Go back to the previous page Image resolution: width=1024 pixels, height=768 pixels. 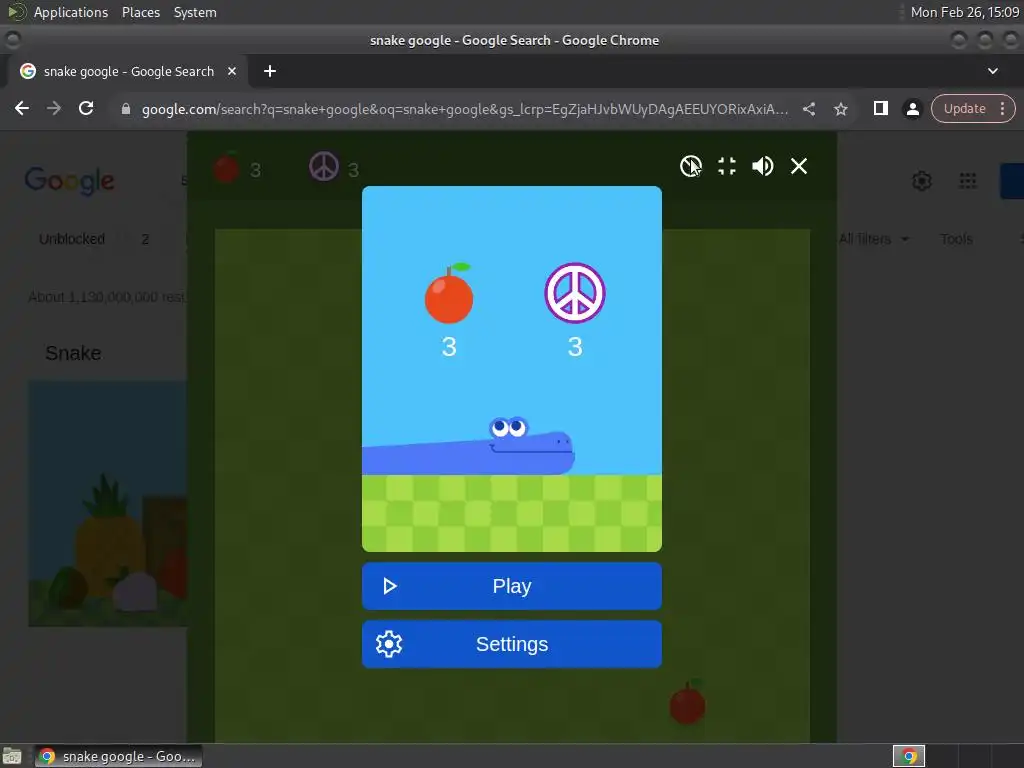click(22, 108)
